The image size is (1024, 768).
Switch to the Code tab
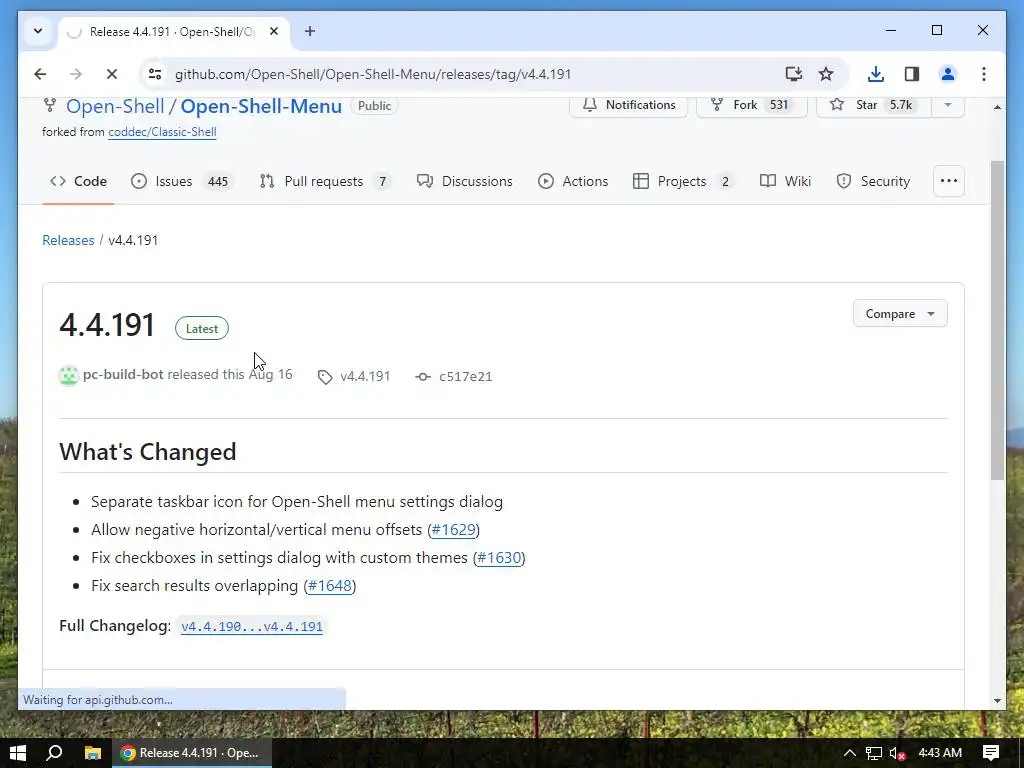coord(78,182)
